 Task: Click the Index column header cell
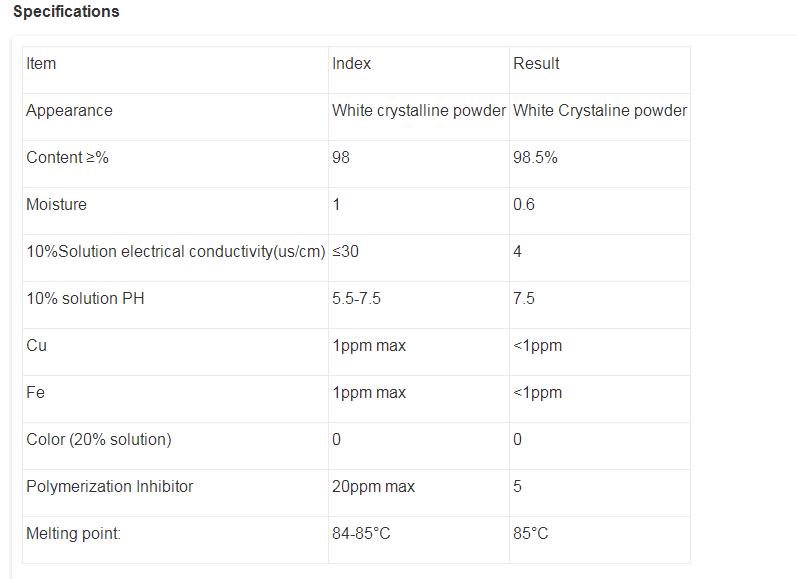[x=351, y=64]
